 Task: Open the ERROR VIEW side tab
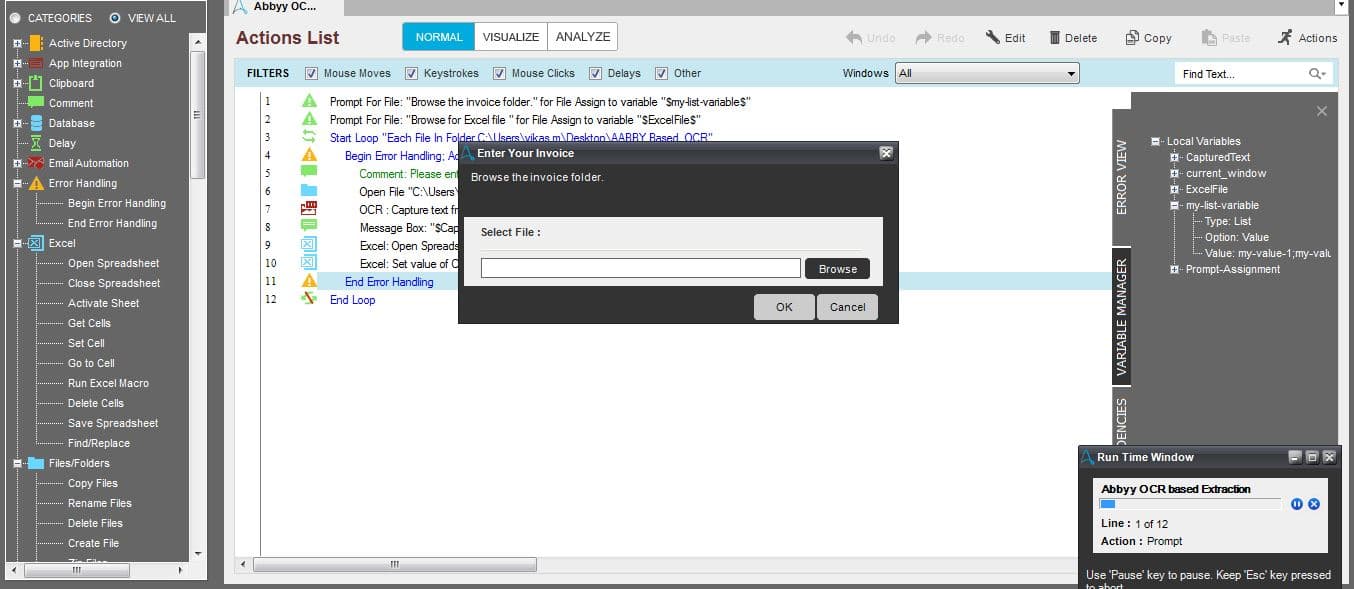pyautogui.click(x=1121, y=177)
